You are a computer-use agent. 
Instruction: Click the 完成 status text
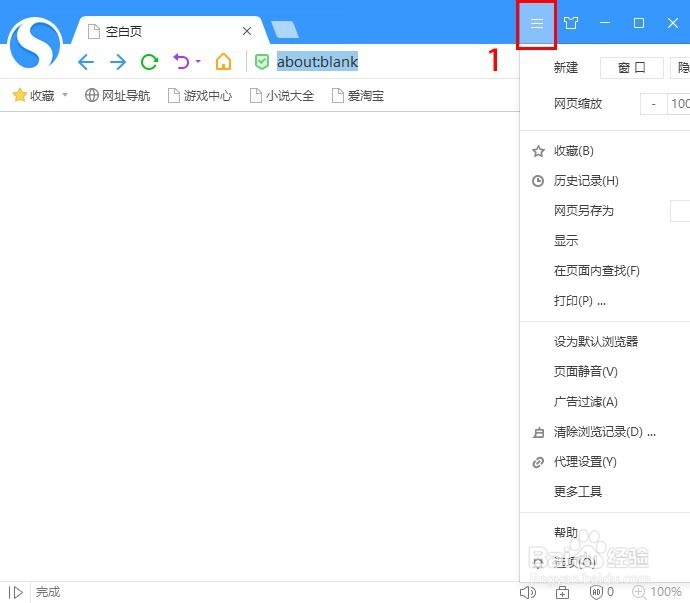point(48,592)
